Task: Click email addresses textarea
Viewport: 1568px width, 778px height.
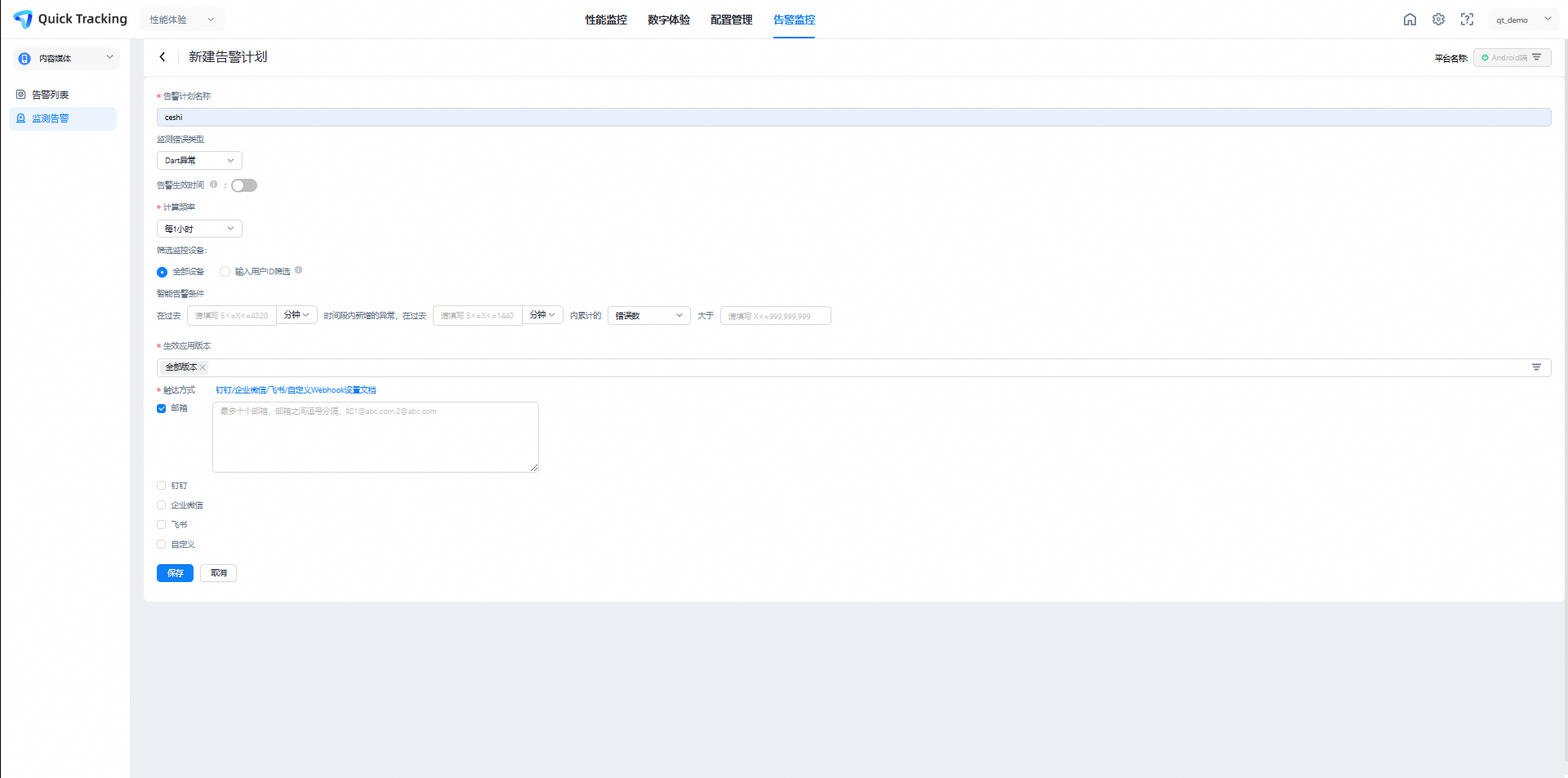Action: click(x=376, y=437)
